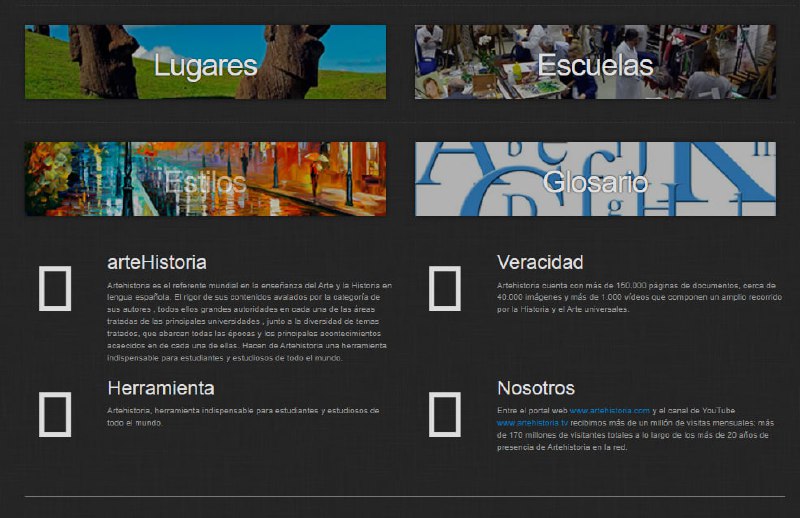Click the Nosotros section heading
800x518 pixels.
(x=536, y=388)
